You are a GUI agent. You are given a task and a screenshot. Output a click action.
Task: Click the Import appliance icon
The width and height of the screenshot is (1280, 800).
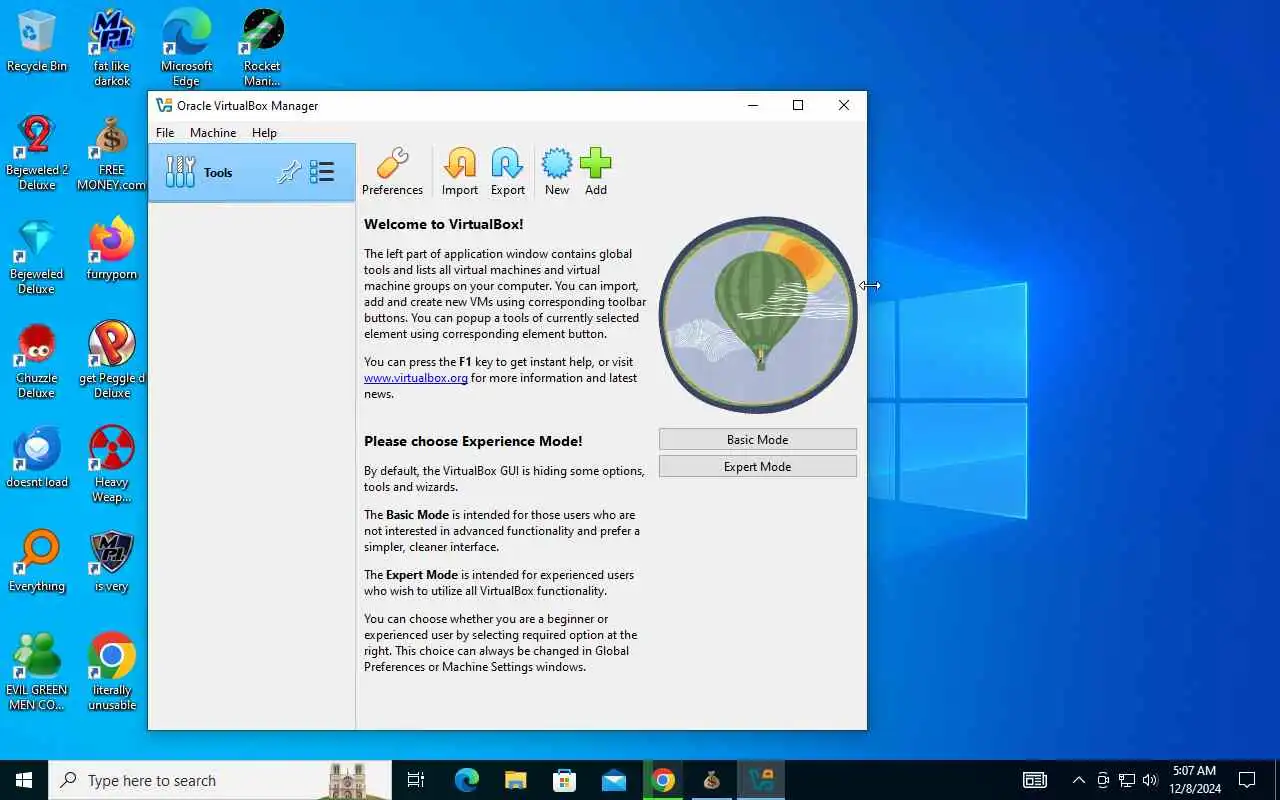[460, 172]
